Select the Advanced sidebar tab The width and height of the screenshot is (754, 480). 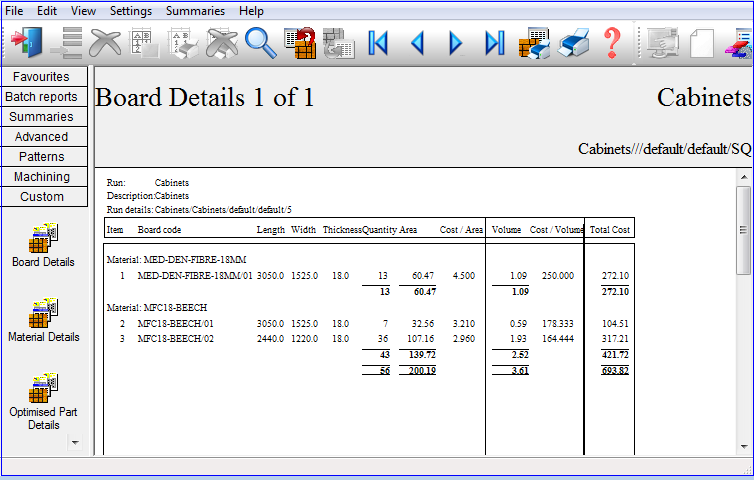(x=44, y=137)
